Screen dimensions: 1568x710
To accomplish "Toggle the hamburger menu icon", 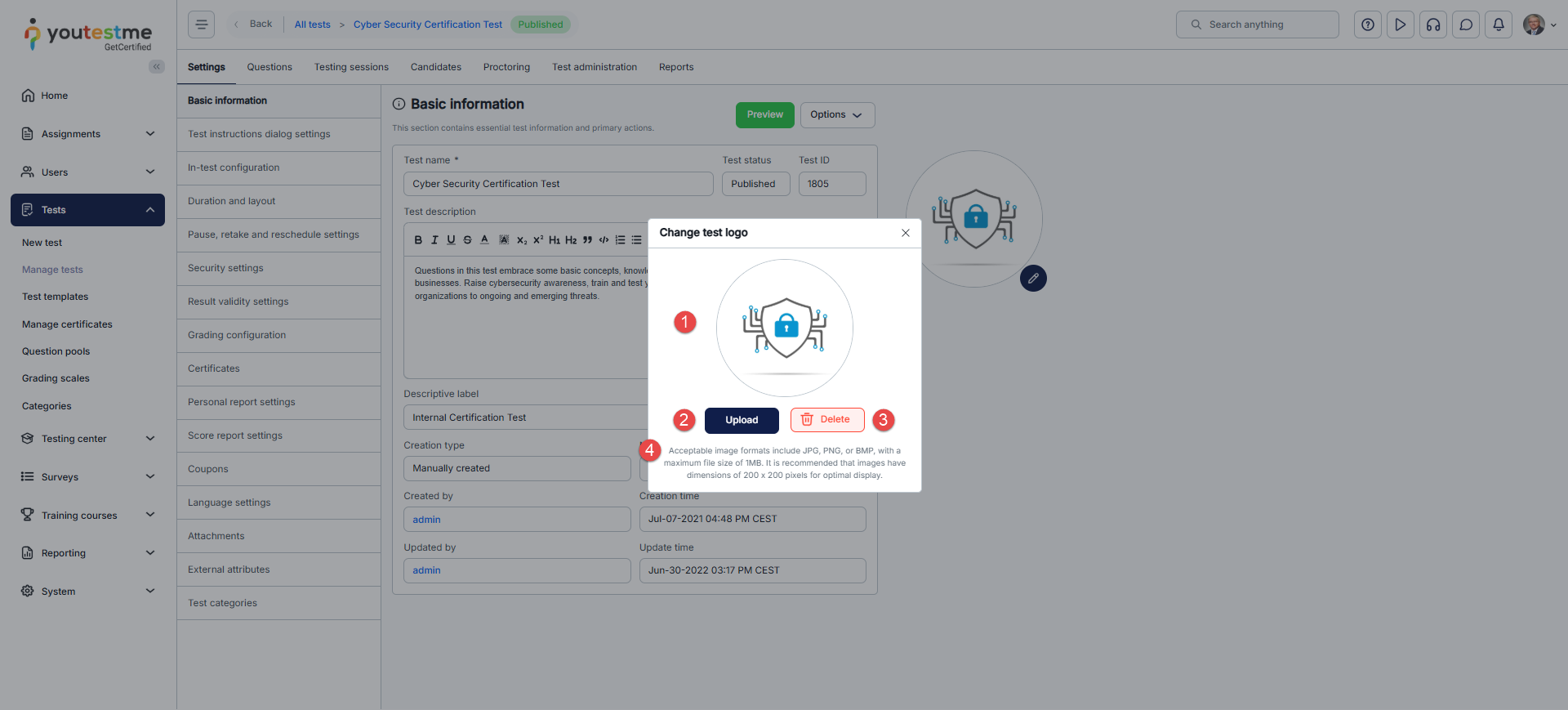I will 201,25.
